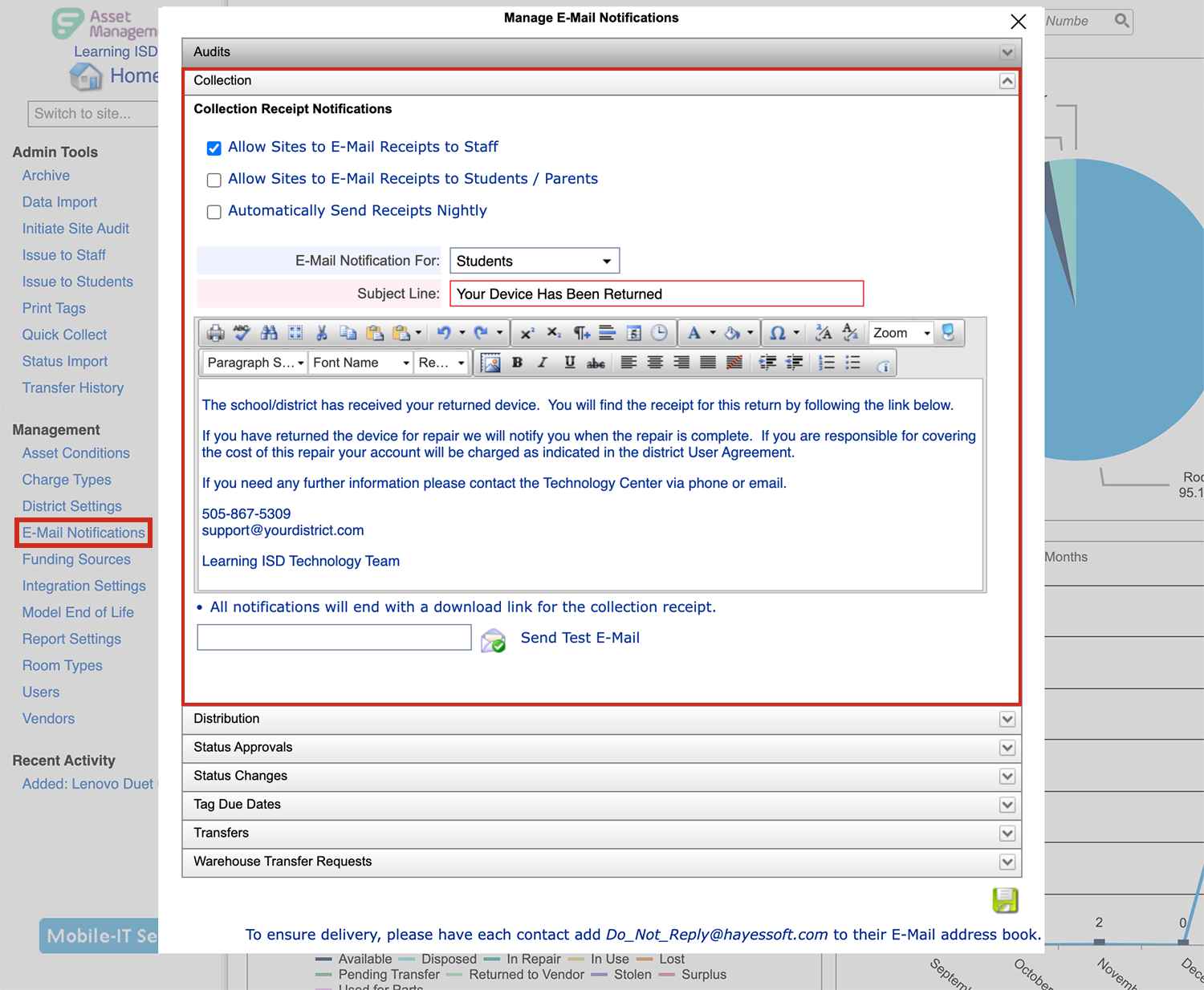Click the Print icon in editor toolbar

click(215, 333)
